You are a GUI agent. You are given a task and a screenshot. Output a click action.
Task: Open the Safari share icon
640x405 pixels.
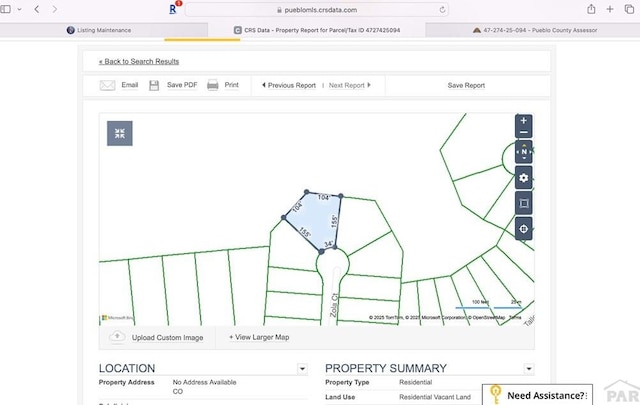click(591, 9)
